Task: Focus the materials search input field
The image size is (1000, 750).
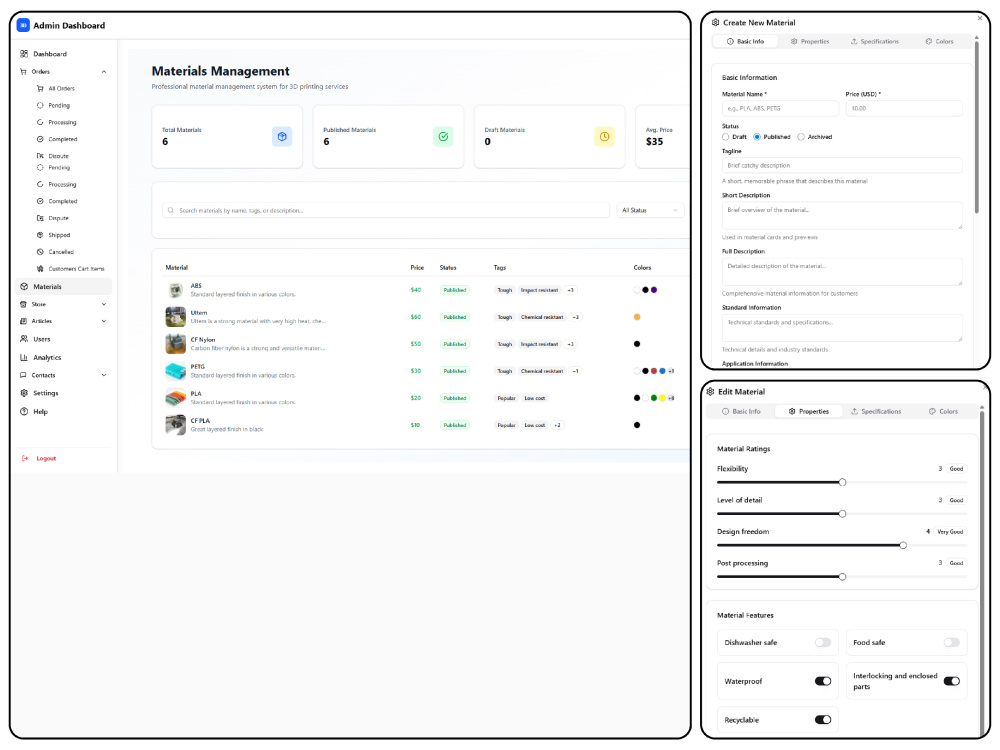Action: coord(386,210)
